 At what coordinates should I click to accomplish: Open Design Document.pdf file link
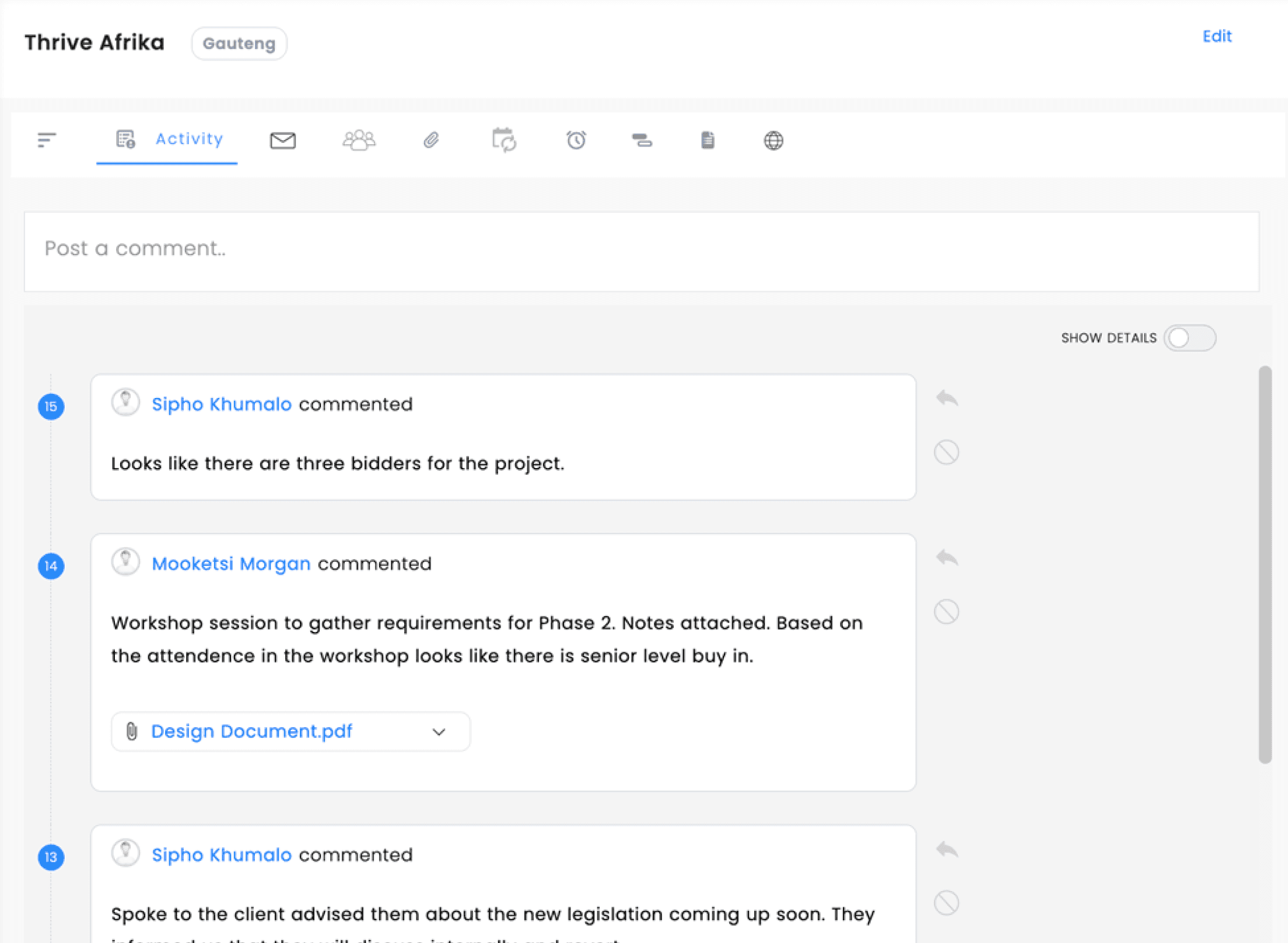click(251, 732)
